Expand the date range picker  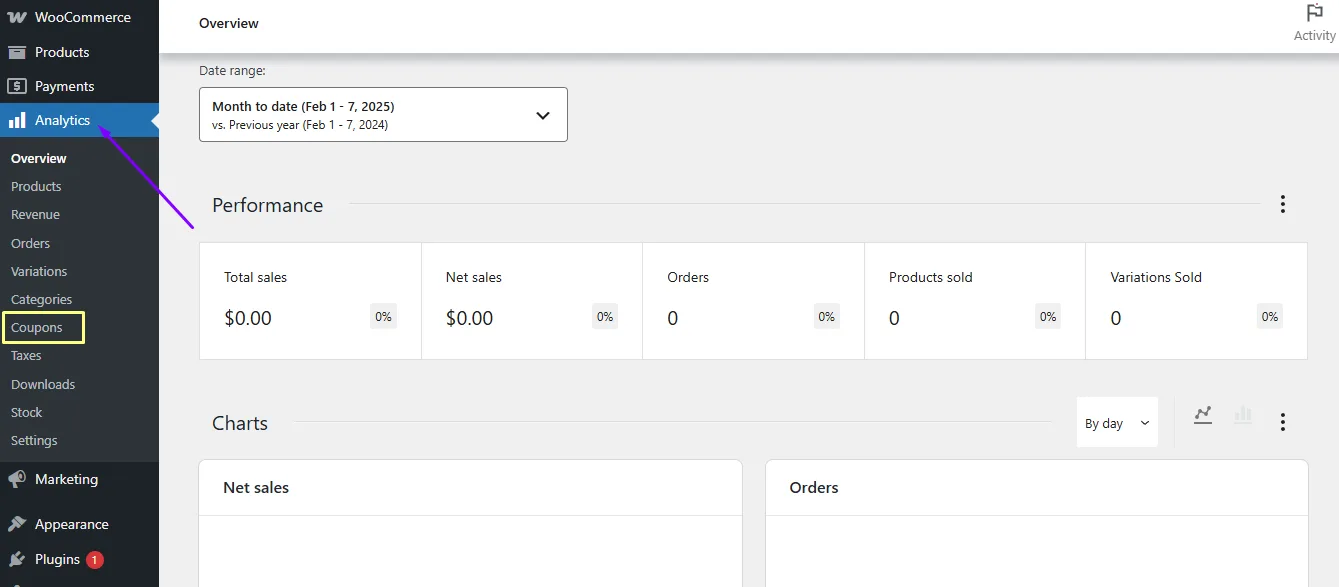point(383,114)
